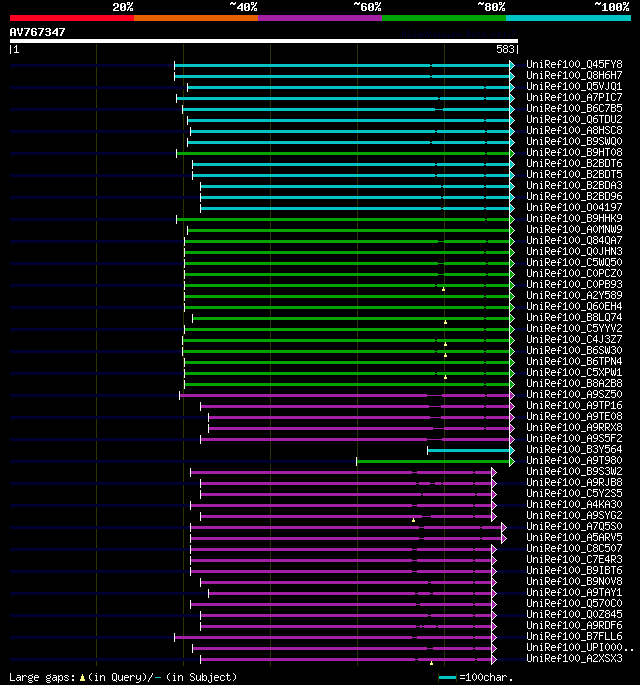The image size is (640, 685).
Task: Select the UniRef100_Q570C0 label
Action: pyautogui.click(x=574, y=603)
